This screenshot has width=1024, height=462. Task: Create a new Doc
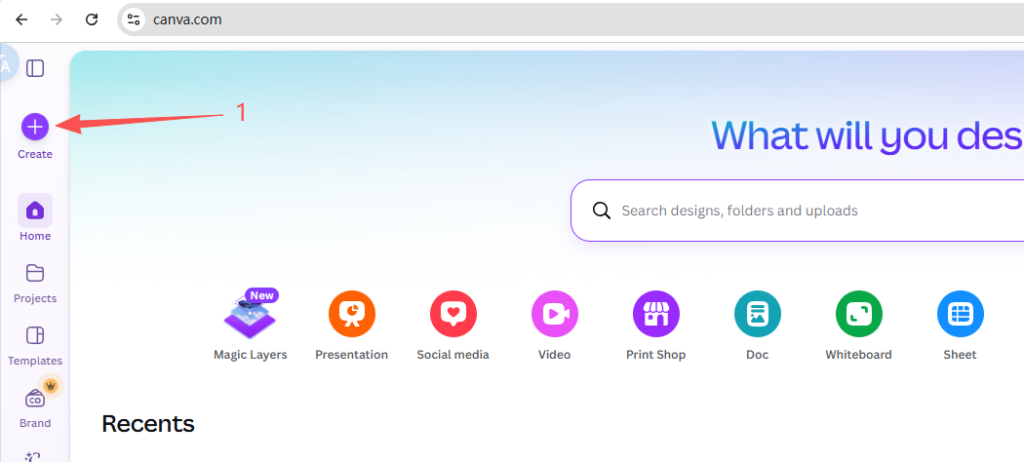(x=757, y=325)
